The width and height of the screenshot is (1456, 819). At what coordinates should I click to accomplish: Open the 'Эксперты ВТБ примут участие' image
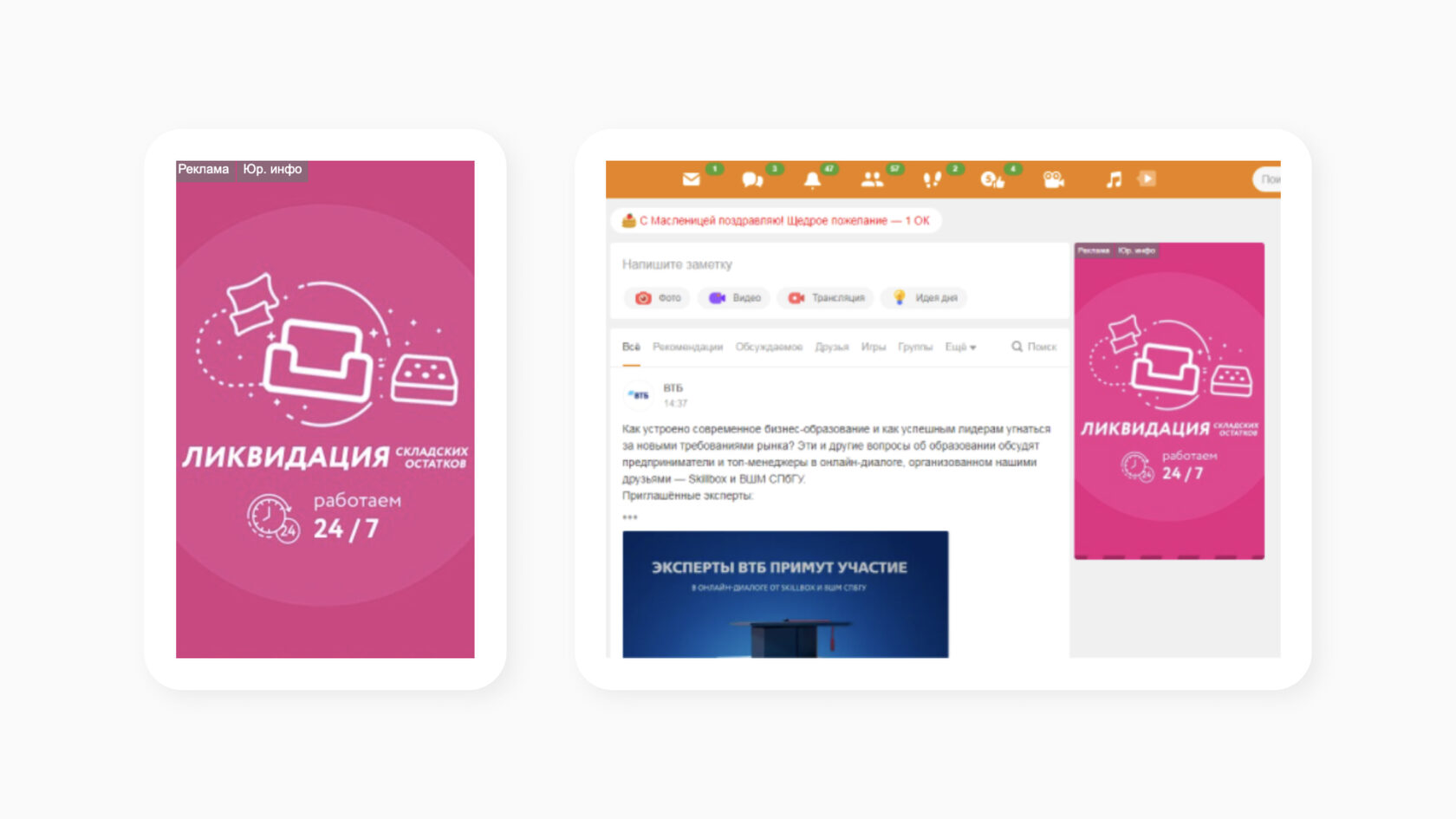coord(785,595)
